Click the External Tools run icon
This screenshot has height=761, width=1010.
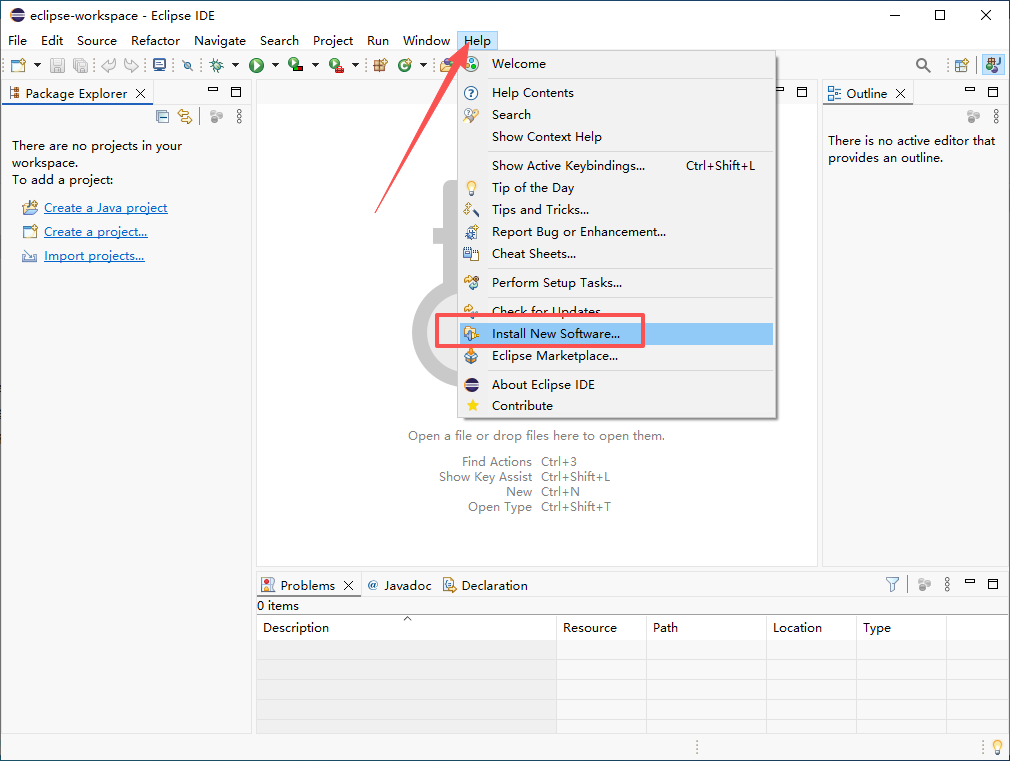pos(336,65)
